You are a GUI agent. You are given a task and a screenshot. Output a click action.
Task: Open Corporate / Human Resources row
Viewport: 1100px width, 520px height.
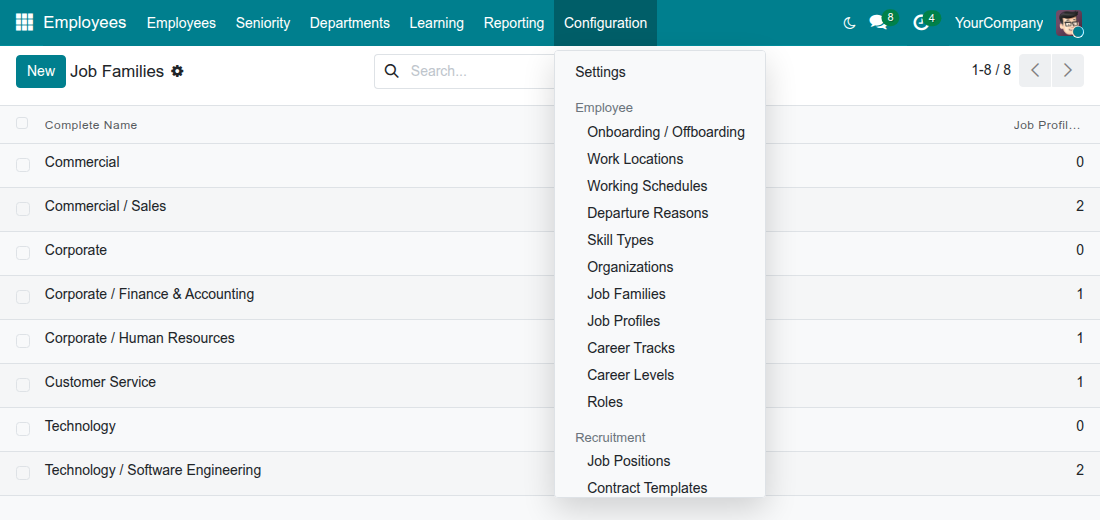[550, 341]
